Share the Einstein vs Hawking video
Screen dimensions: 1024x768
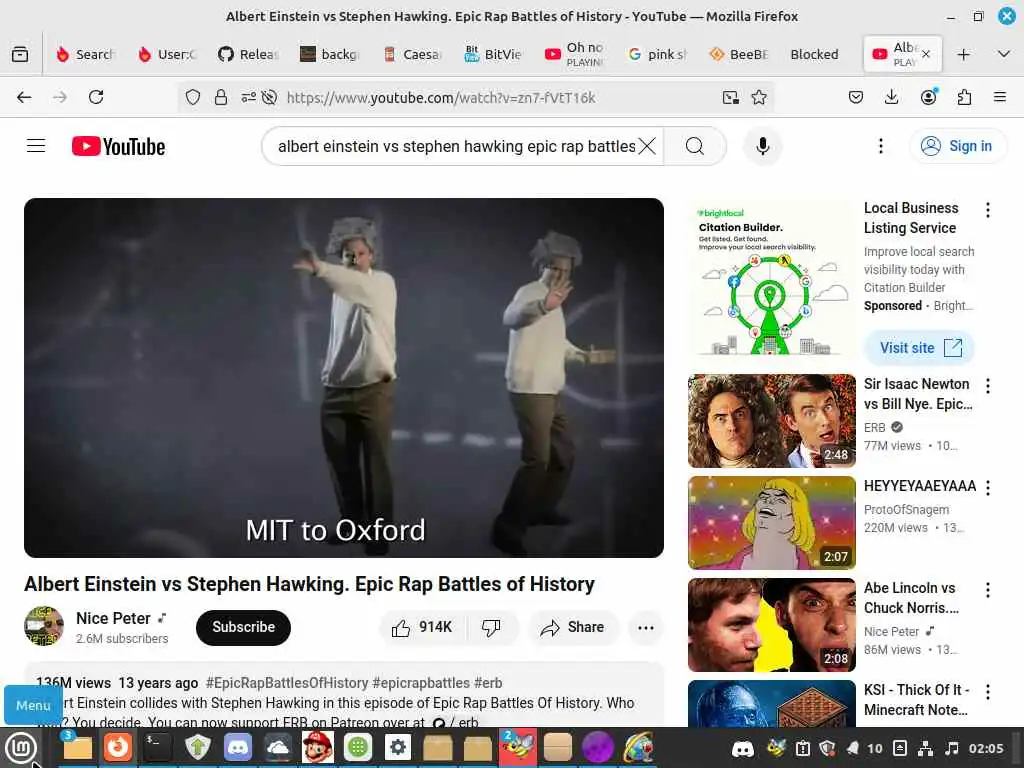point(572,627)
